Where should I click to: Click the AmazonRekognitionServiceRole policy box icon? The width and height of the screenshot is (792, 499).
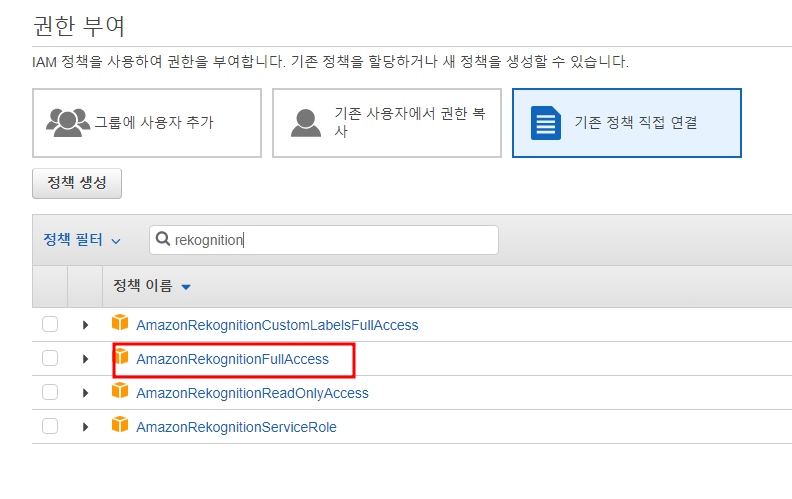120,424
